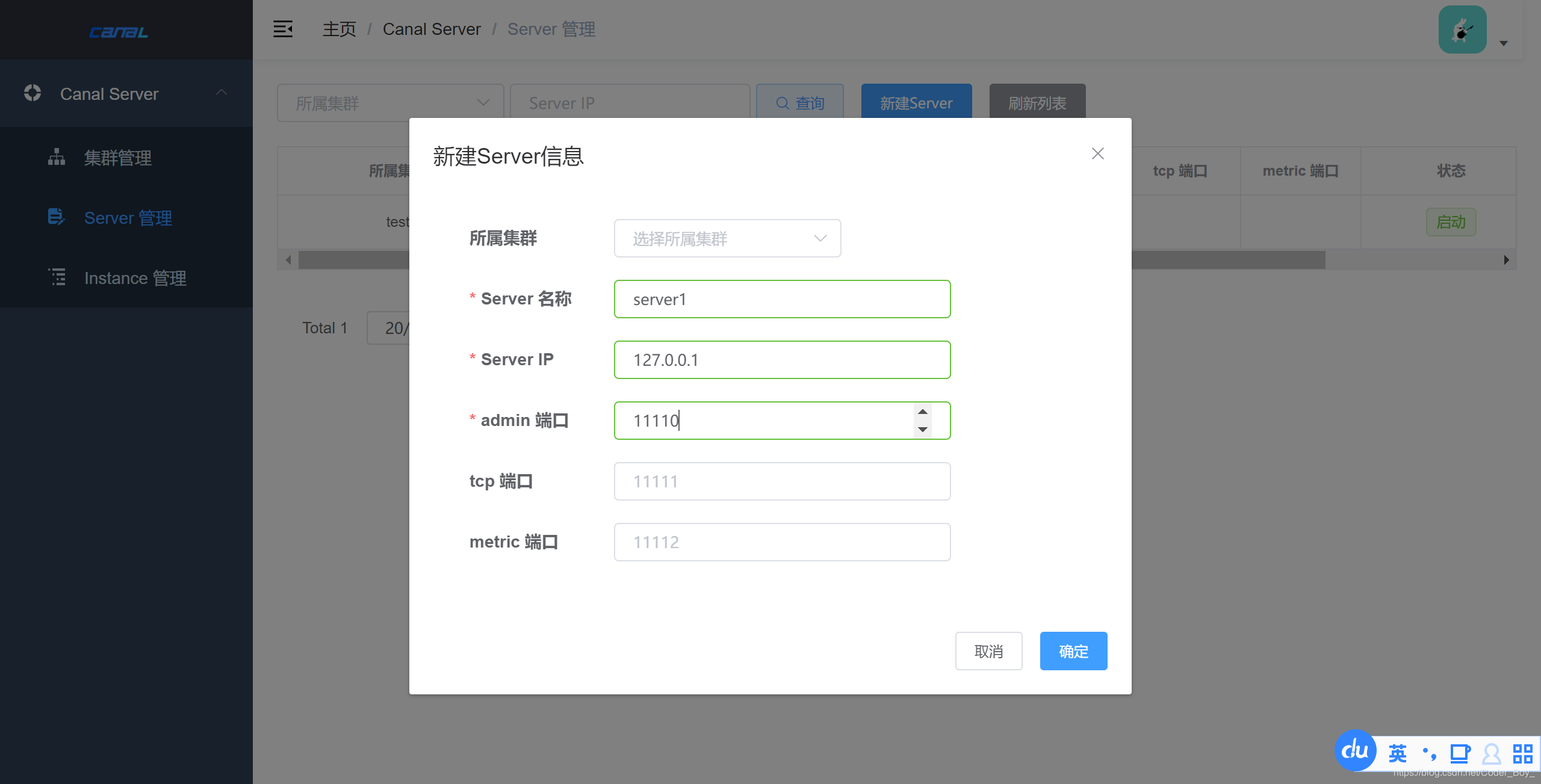Click the Total 1 text
The image size is (1541, 784).
pos(324,328)
